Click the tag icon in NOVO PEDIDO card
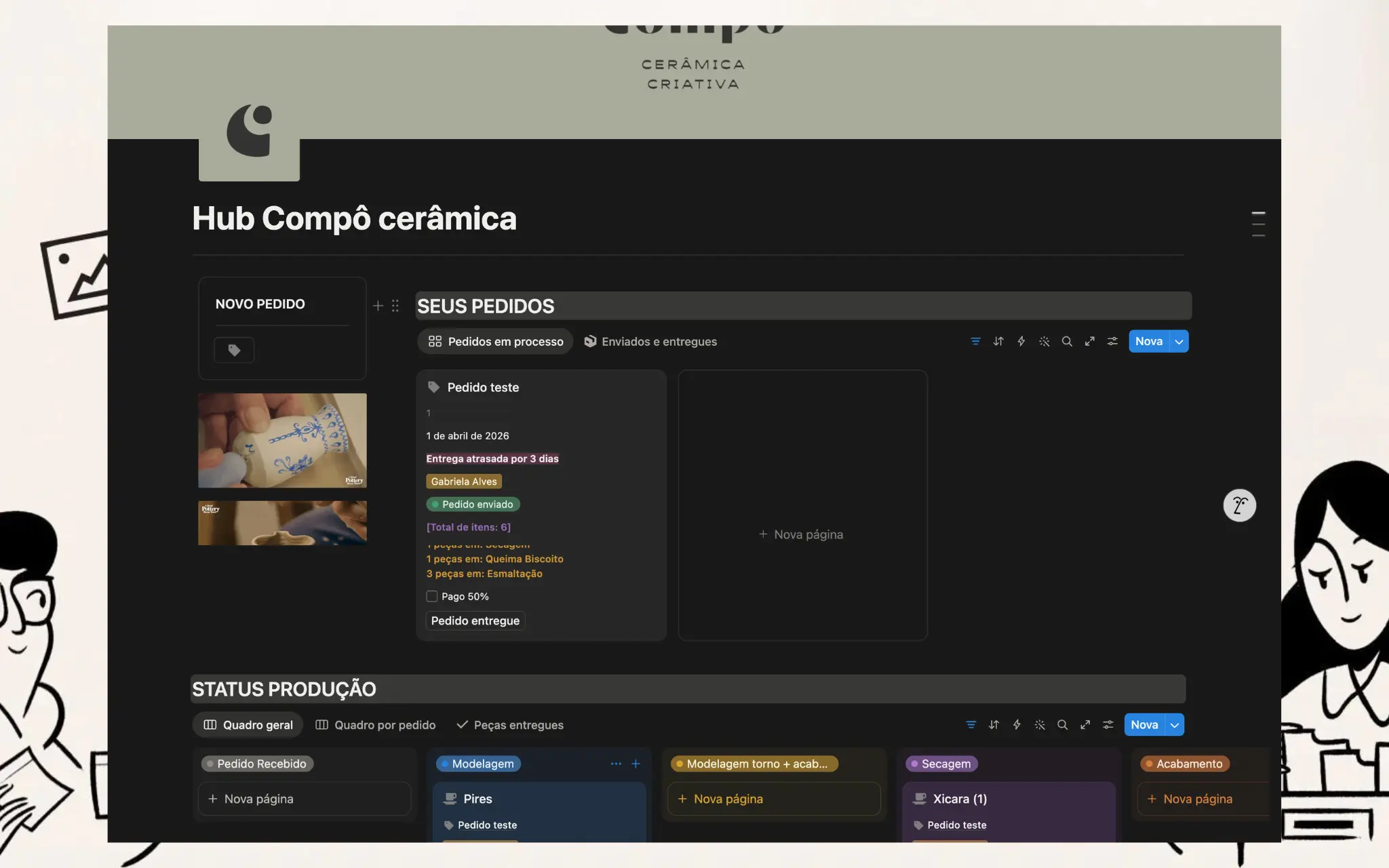This screenshot has height=868, width=1389. pos(234,350)
